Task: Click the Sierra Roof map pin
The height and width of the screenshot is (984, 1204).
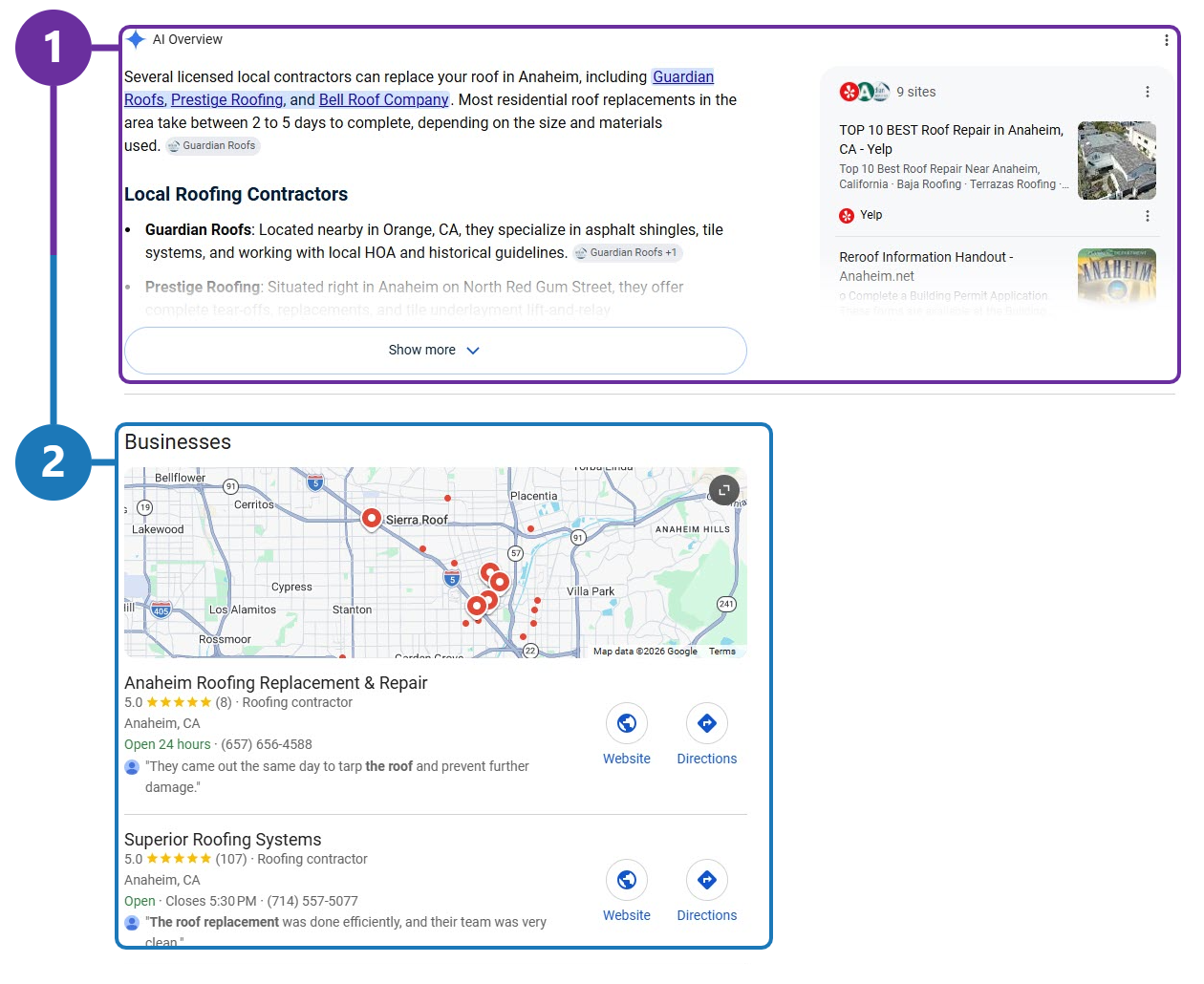Action: point(372,518)
